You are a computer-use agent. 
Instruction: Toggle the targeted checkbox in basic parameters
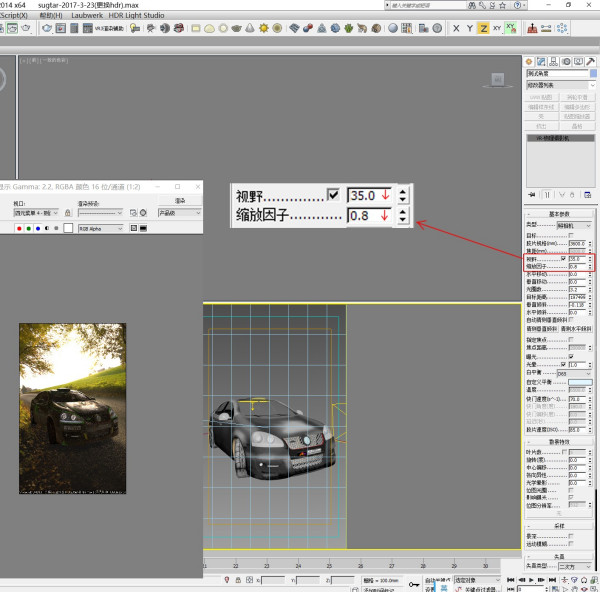tap(571, 235)
